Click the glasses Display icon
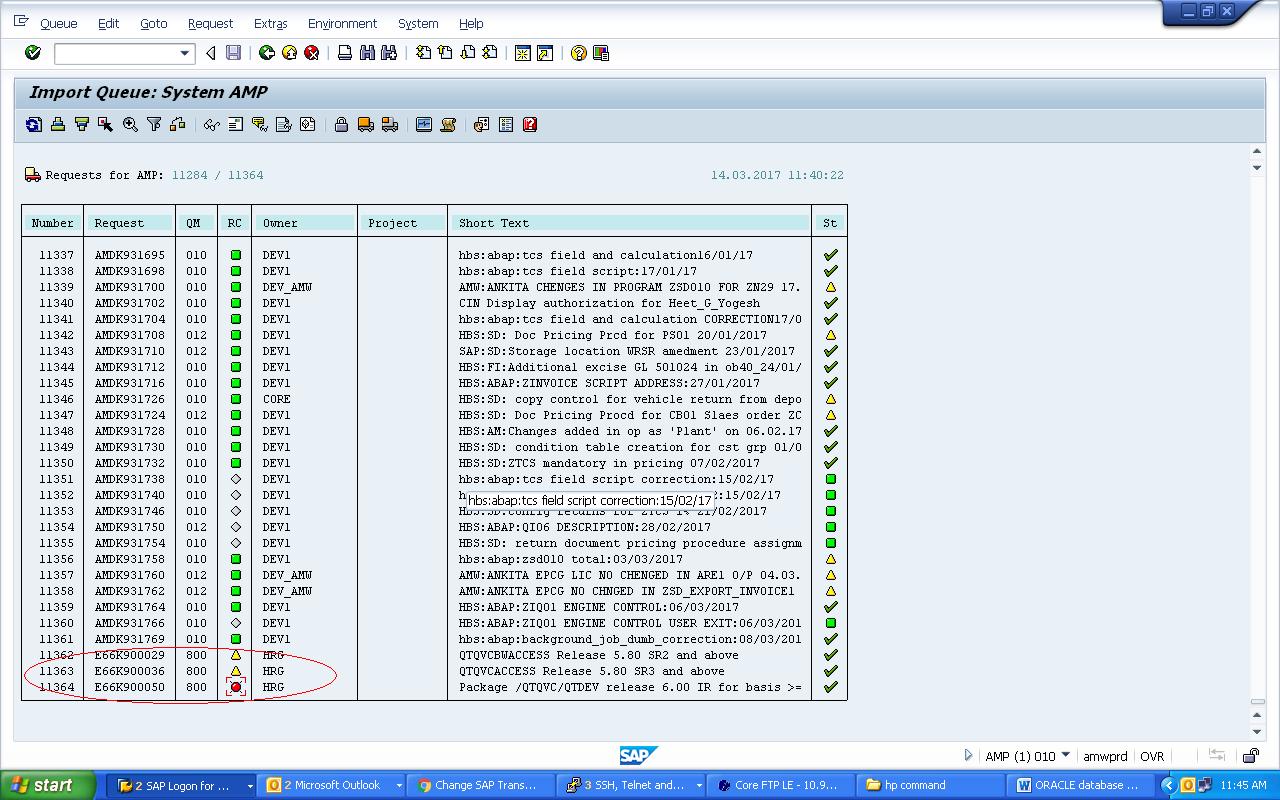The width and height of the screenshot is (1280, 800). click(211, 124)
